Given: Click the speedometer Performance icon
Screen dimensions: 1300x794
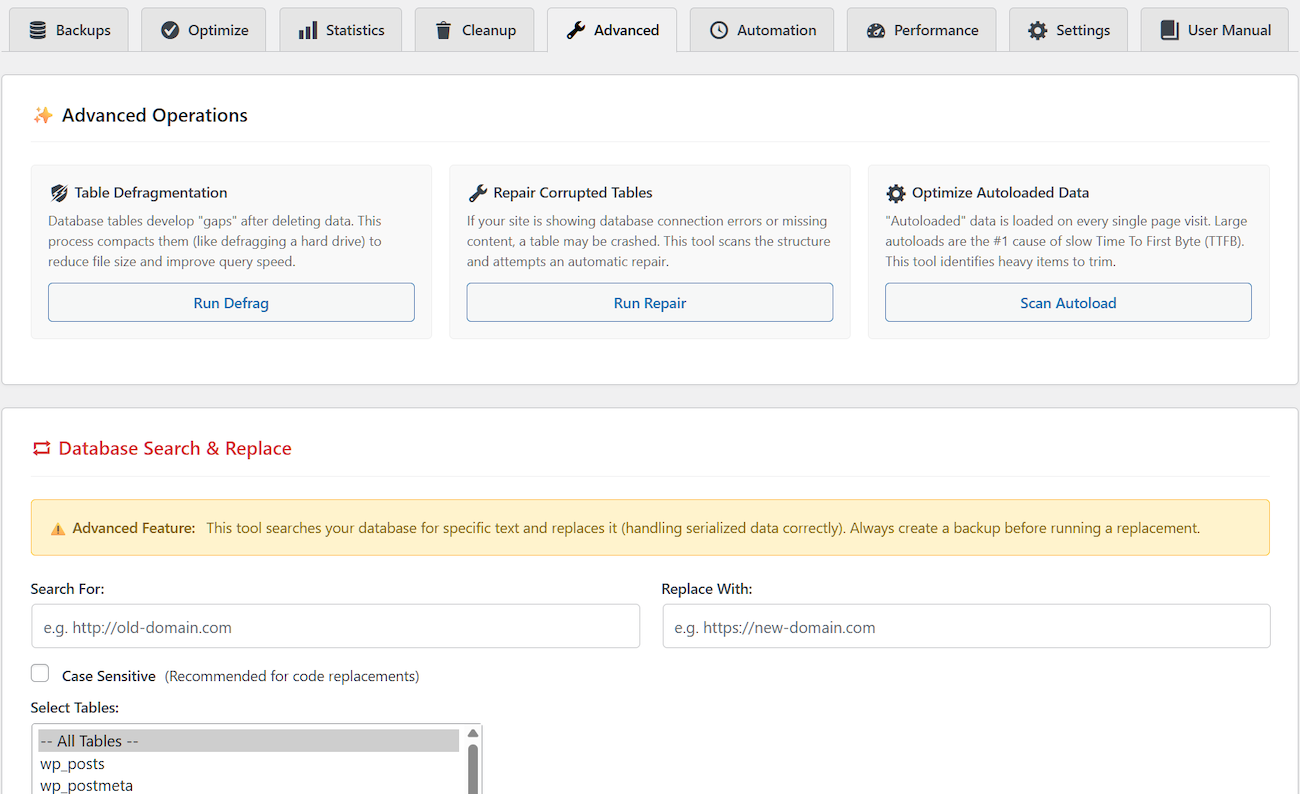Looking at the screenshot, I should [x=876, y=30].
